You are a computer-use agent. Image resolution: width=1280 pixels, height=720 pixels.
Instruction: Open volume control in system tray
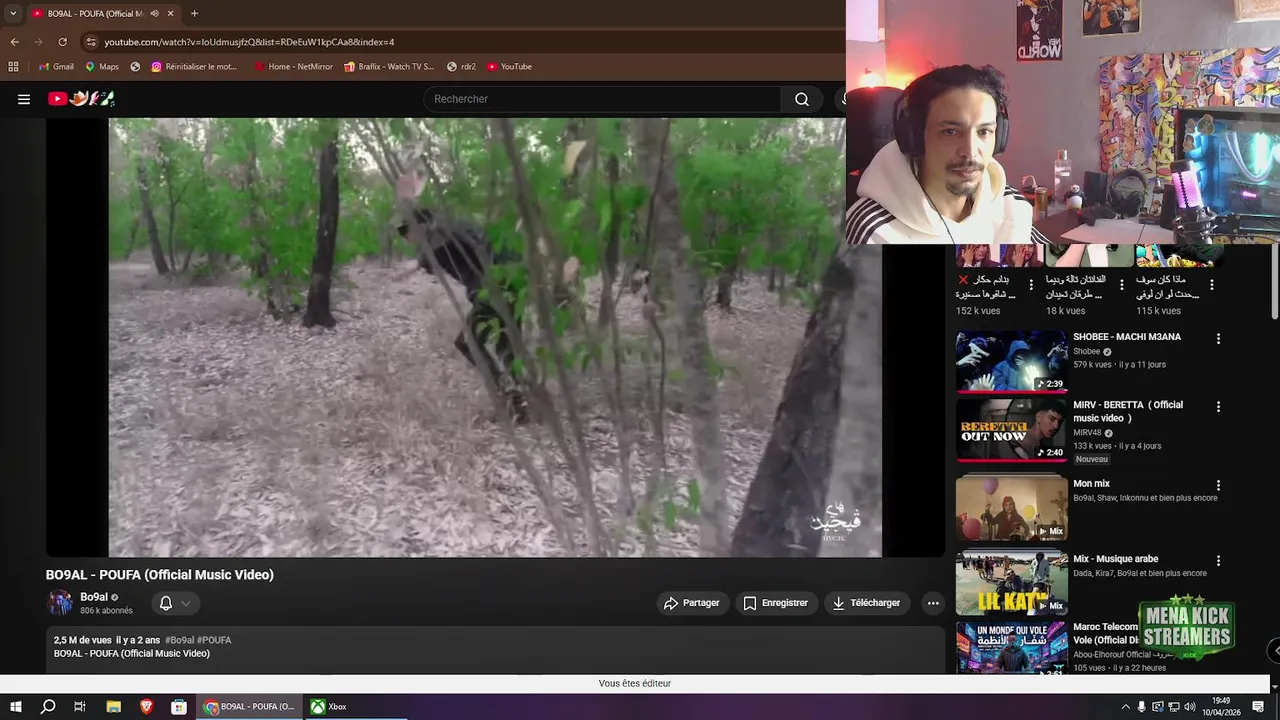click(x=1190, y=707)
